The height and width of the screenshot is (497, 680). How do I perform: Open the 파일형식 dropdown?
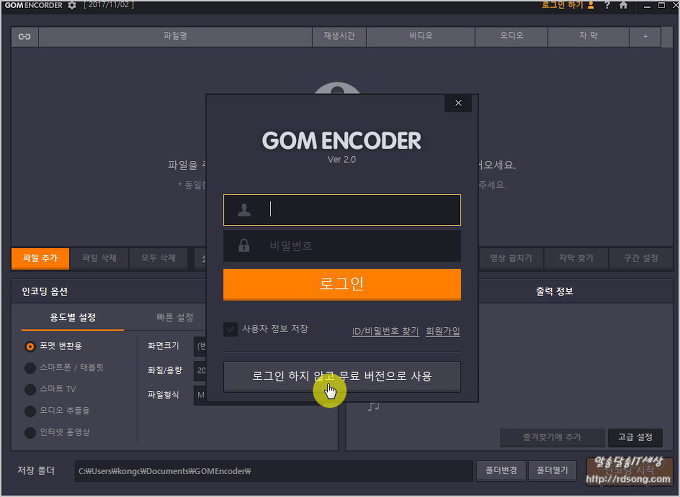(x=199, y=394)
